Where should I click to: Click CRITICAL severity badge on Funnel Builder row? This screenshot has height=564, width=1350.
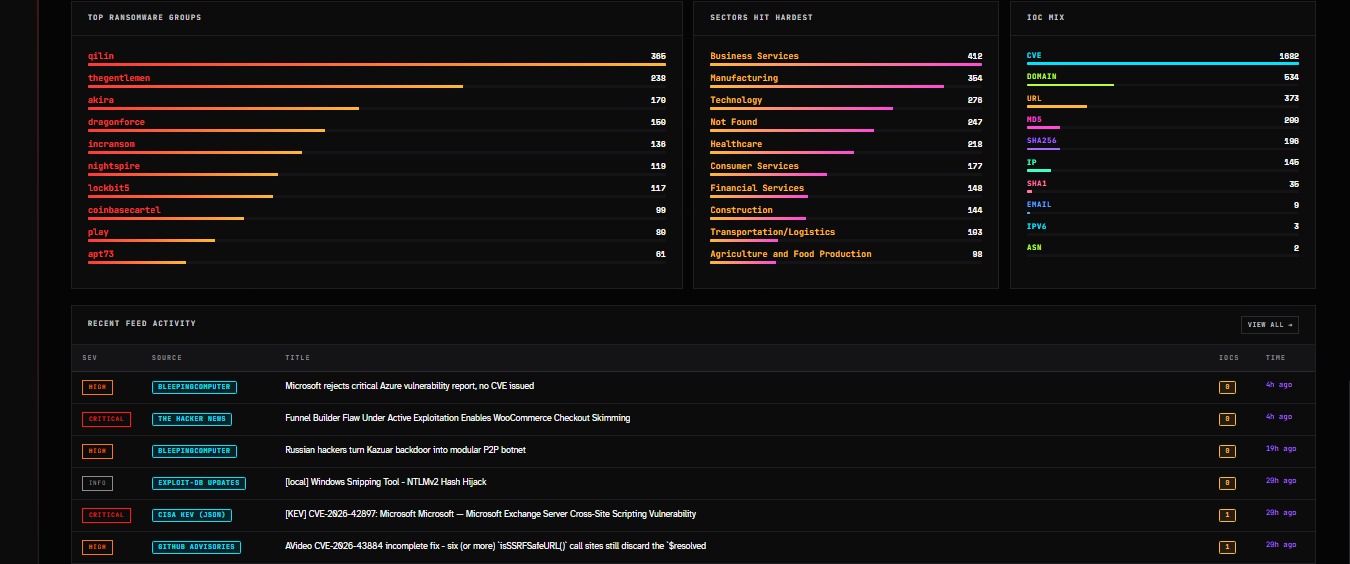click(106, 419)
